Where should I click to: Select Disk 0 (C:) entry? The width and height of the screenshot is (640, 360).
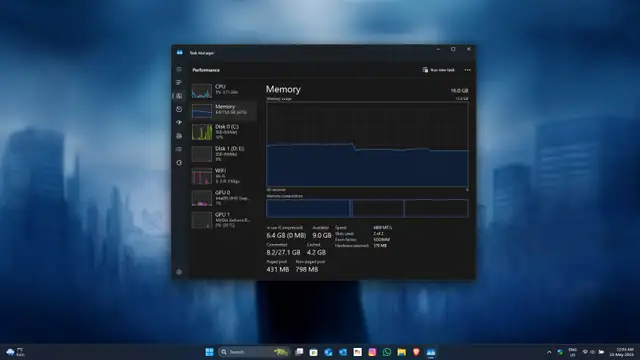[223, 132]
